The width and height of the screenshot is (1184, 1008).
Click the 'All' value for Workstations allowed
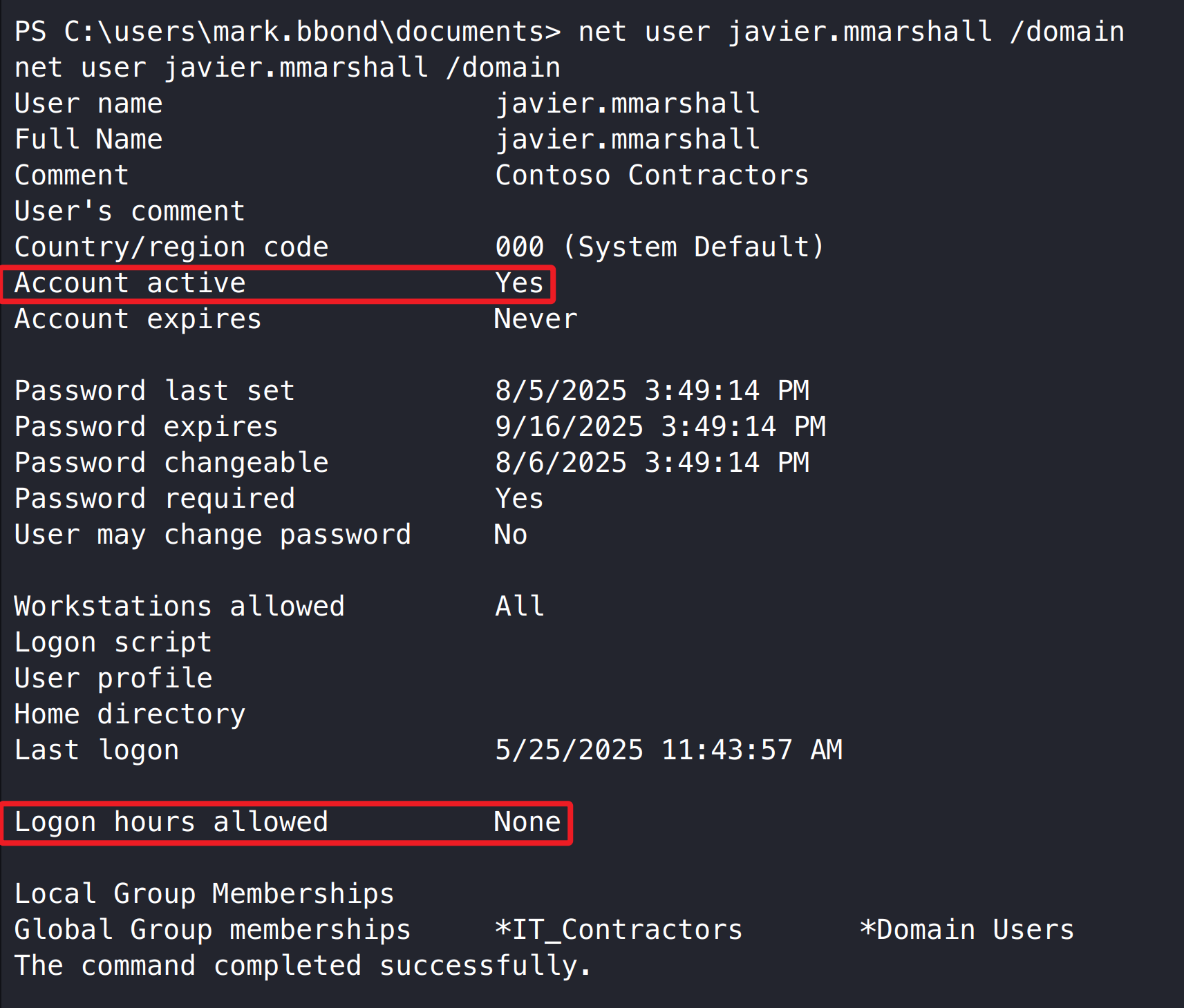coord(519,607)
